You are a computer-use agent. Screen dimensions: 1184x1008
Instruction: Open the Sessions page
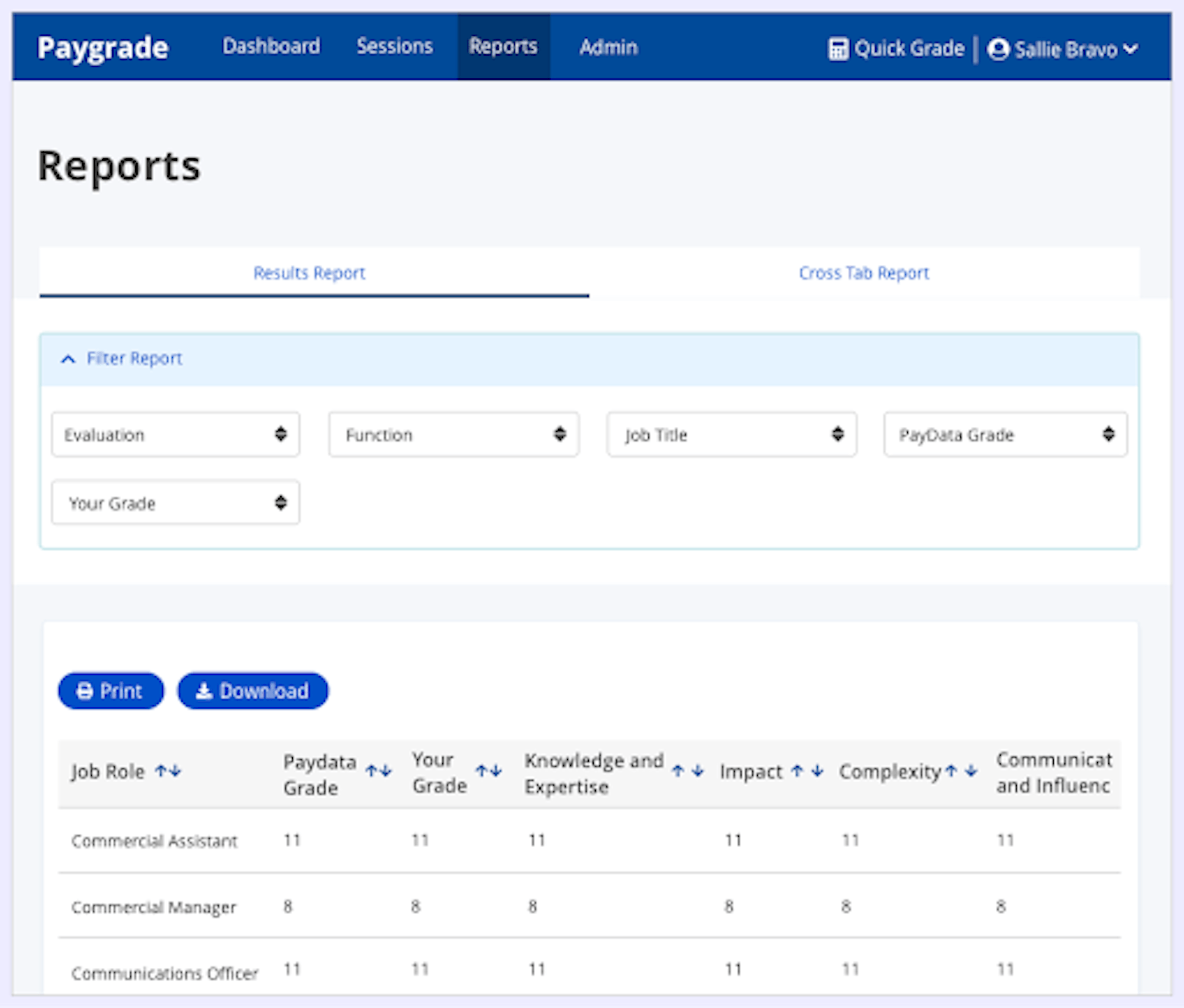[394, 47]
